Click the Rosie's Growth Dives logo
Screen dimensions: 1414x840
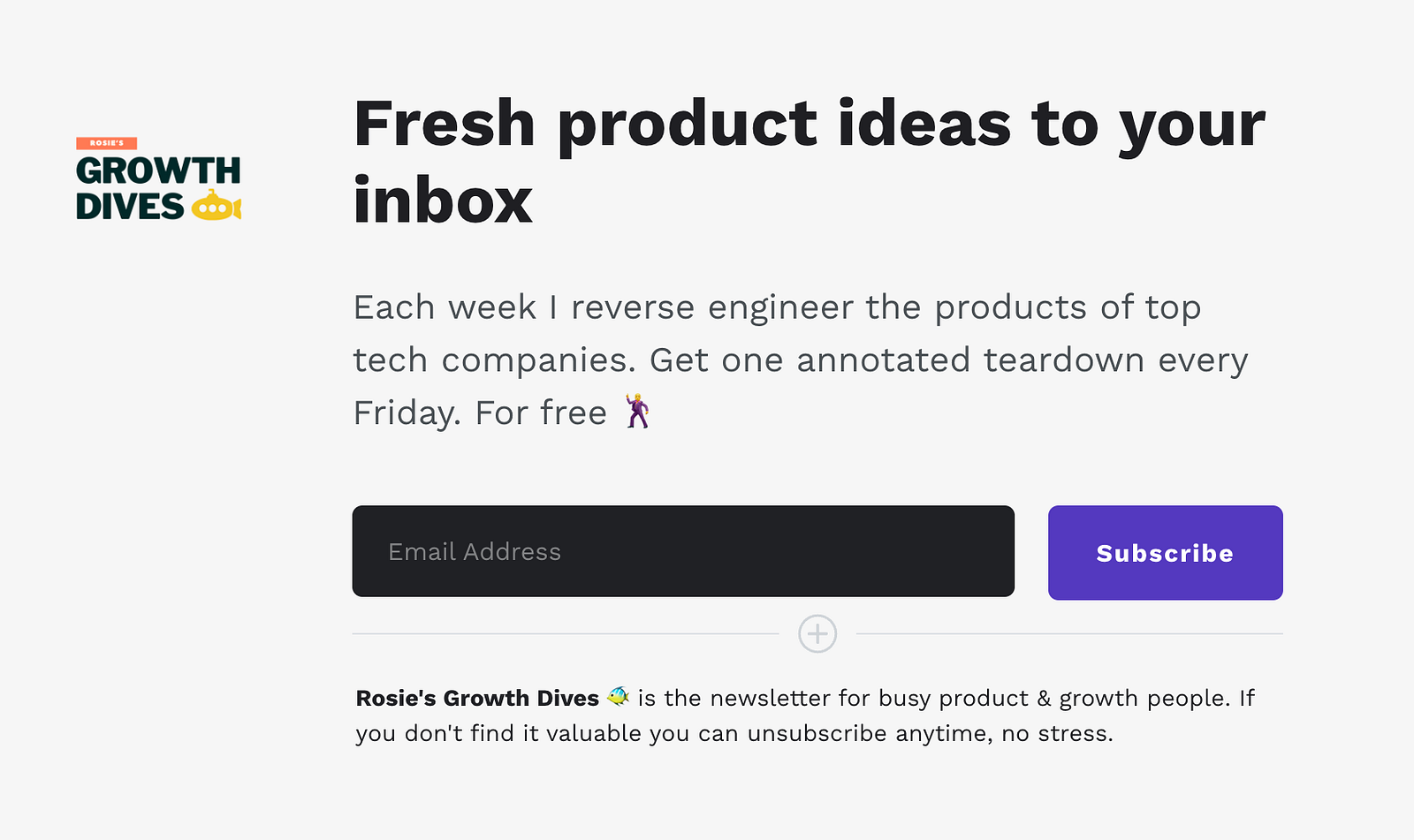point(159,178)
